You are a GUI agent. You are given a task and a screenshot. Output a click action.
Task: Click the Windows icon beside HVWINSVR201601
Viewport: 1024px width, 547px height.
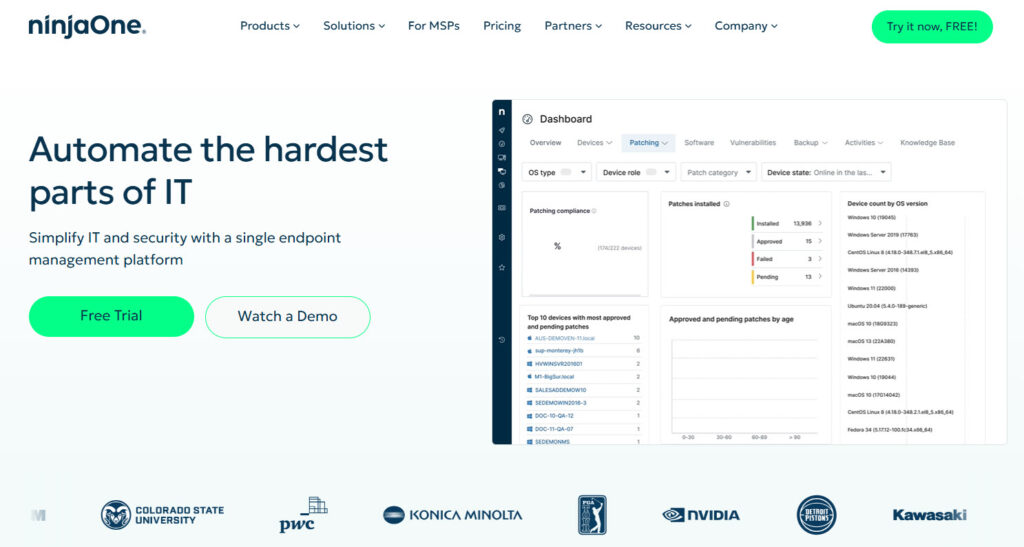[529, 364]
